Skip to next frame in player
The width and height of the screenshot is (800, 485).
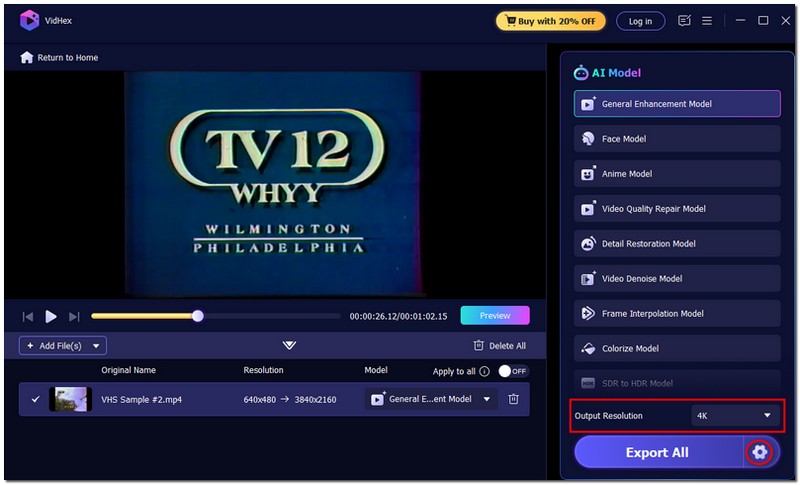click(74, 316)
